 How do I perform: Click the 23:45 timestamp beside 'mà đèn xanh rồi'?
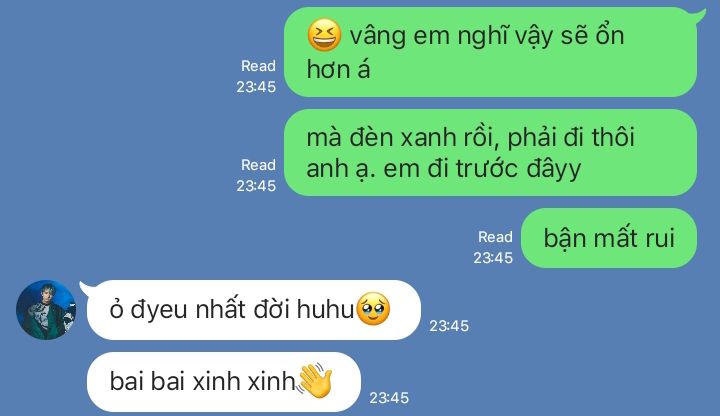point(256,186)
